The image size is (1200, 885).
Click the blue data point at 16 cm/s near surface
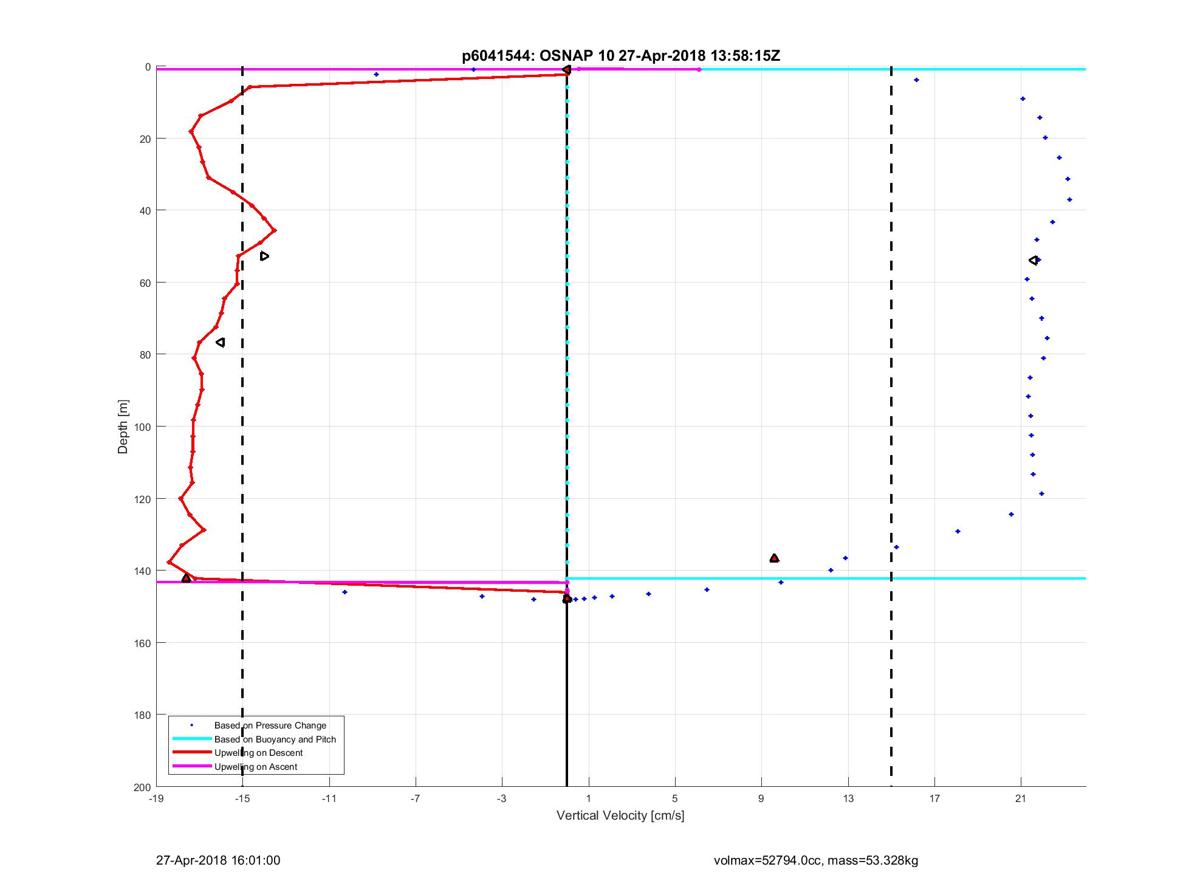[x=916, y=80]
